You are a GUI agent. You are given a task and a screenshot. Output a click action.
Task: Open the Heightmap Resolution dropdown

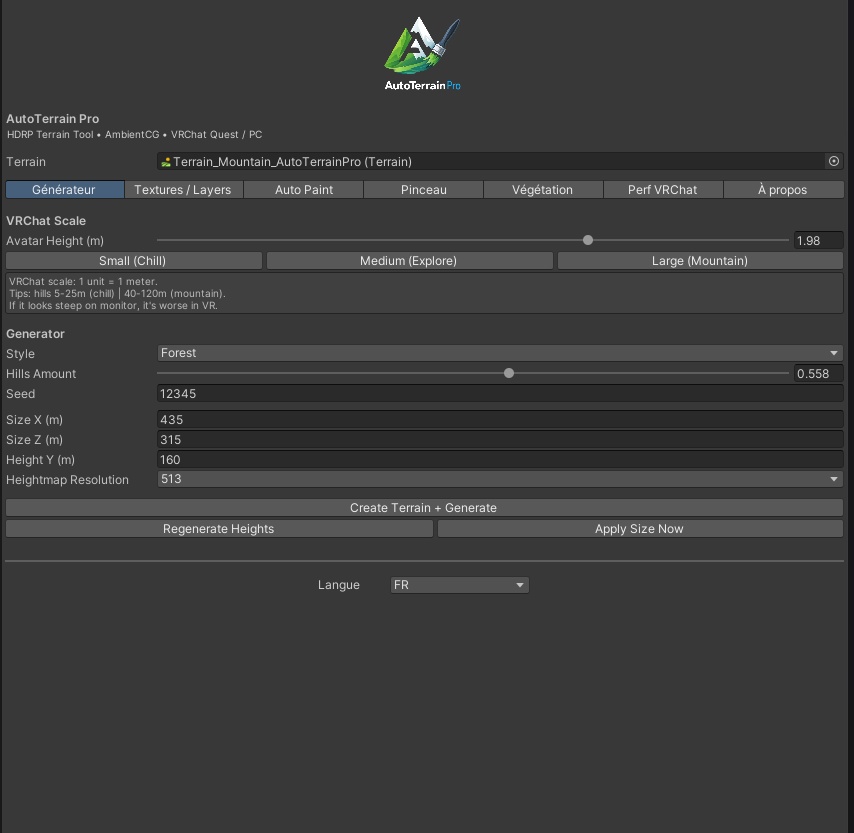coord(500,479)
